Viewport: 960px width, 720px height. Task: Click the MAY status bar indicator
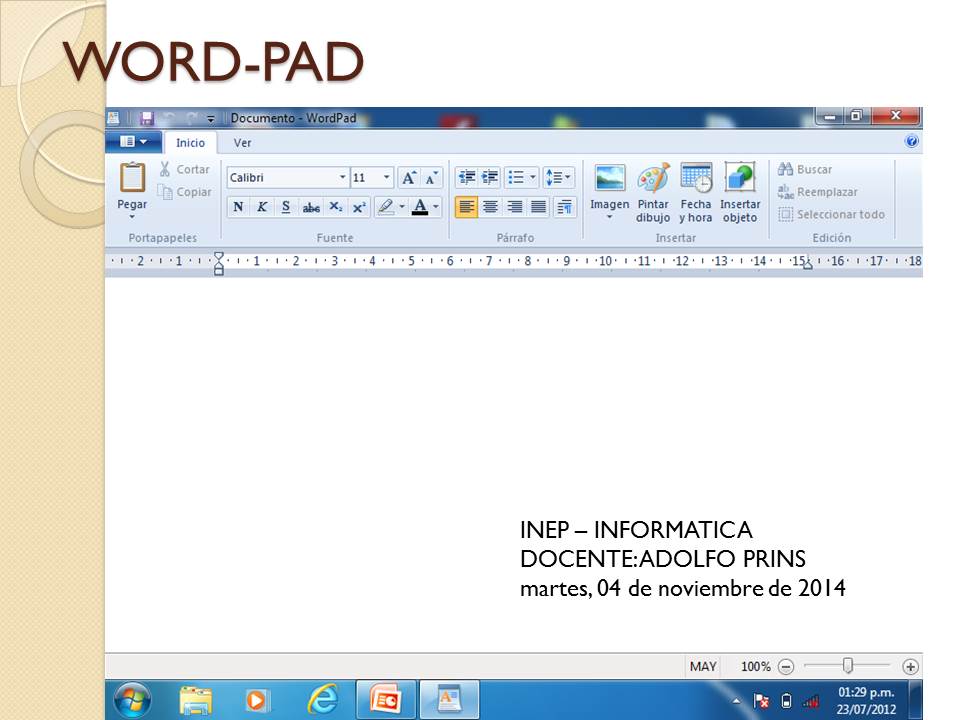click(703, 666)
